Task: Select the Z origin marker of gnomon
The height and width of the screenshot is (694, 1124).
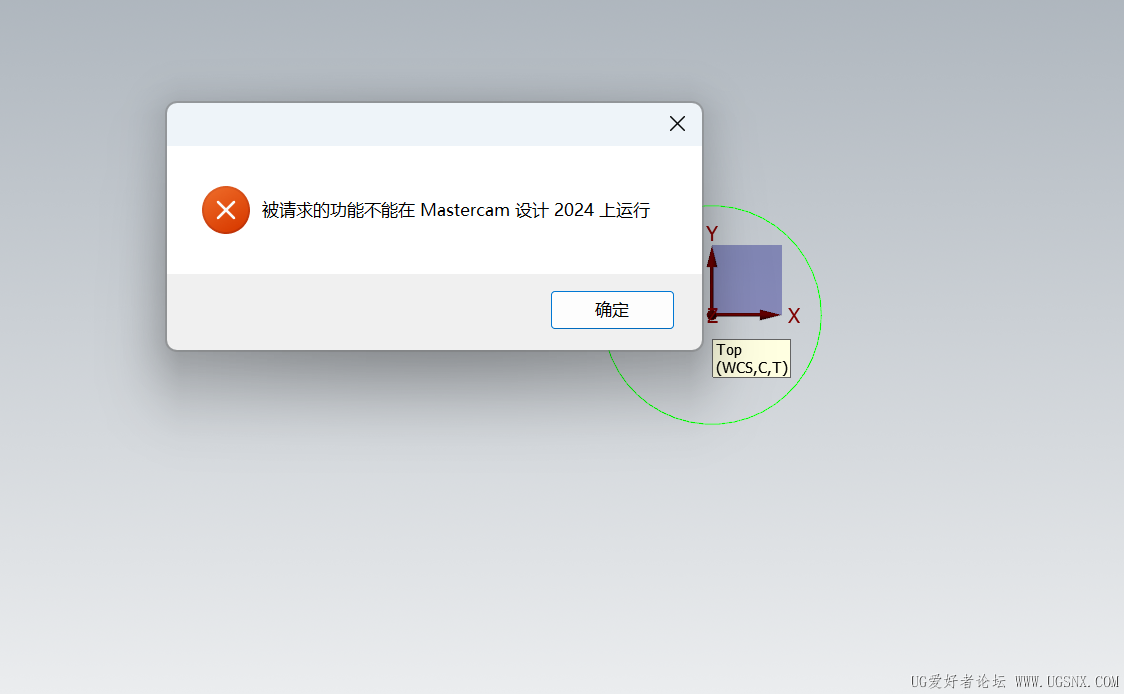Action: tap(712, 315)
